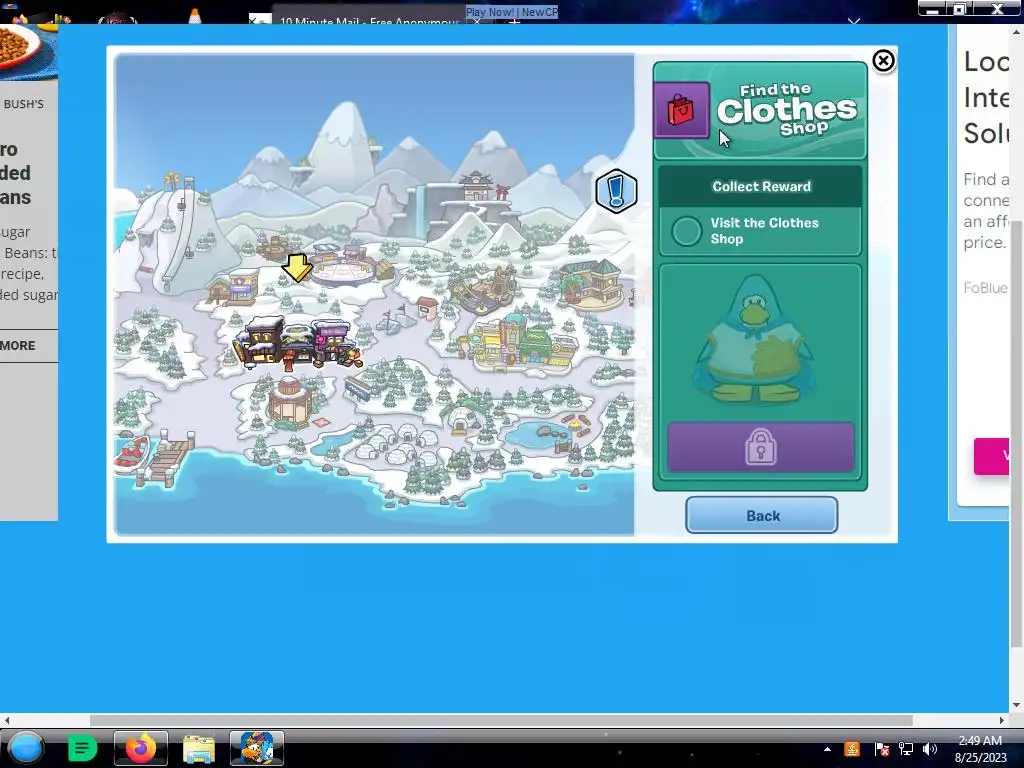1024x768 pixels.
Task: Open the green chat app in taskbar
Action: pyautogui.click(x=82, y=748)
